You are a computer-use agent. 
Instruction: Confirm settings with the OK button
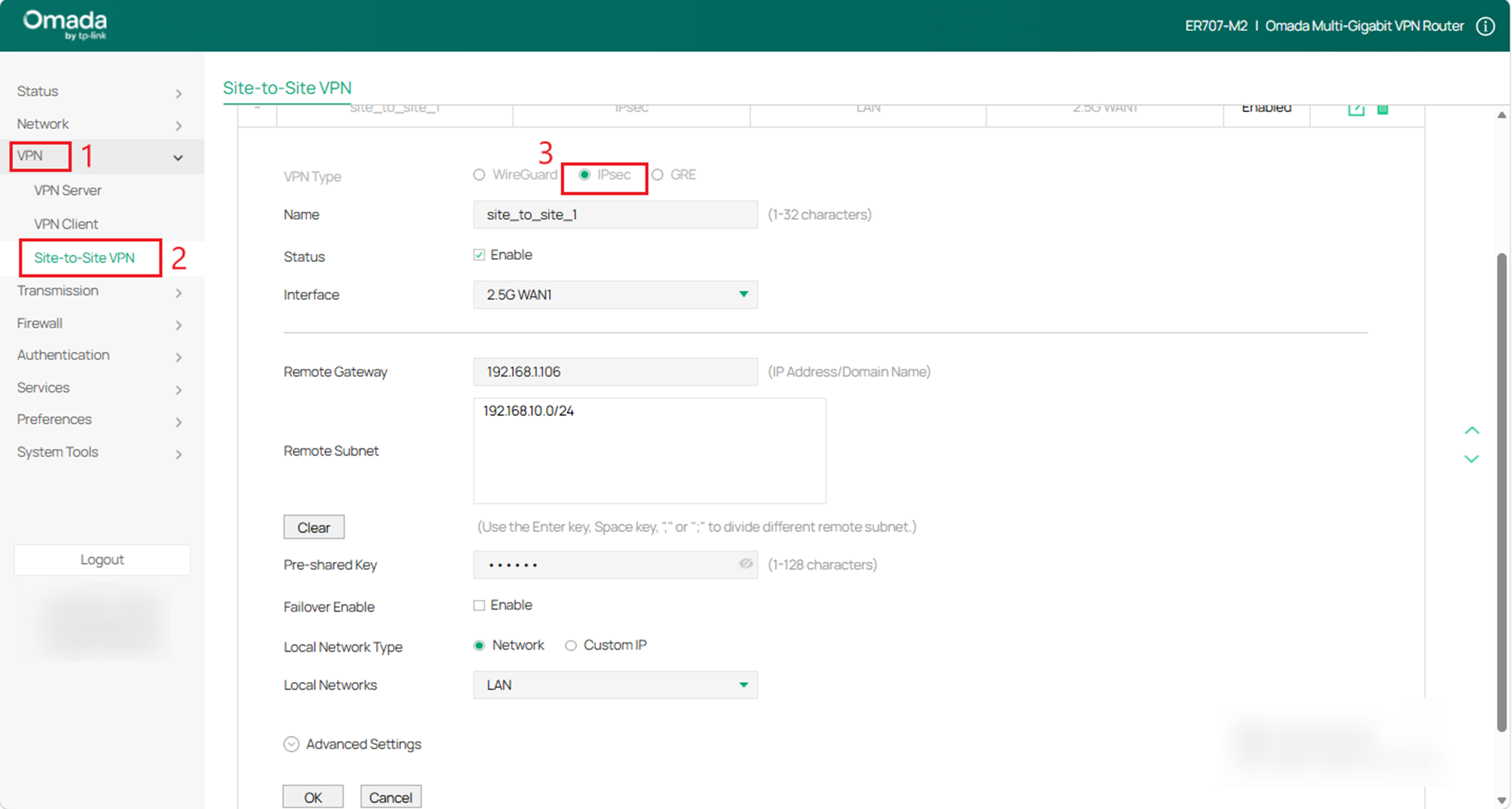313,797
